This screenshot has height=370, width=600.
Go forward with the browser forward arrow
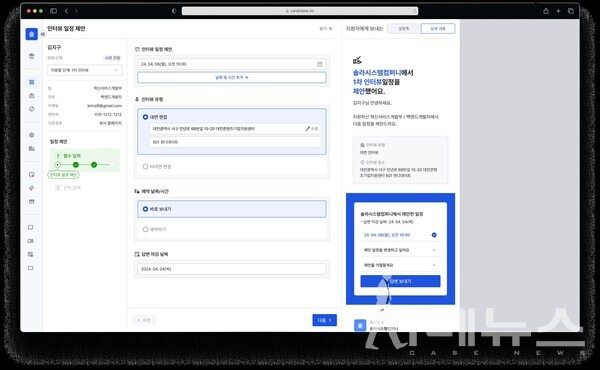point(76,11)
